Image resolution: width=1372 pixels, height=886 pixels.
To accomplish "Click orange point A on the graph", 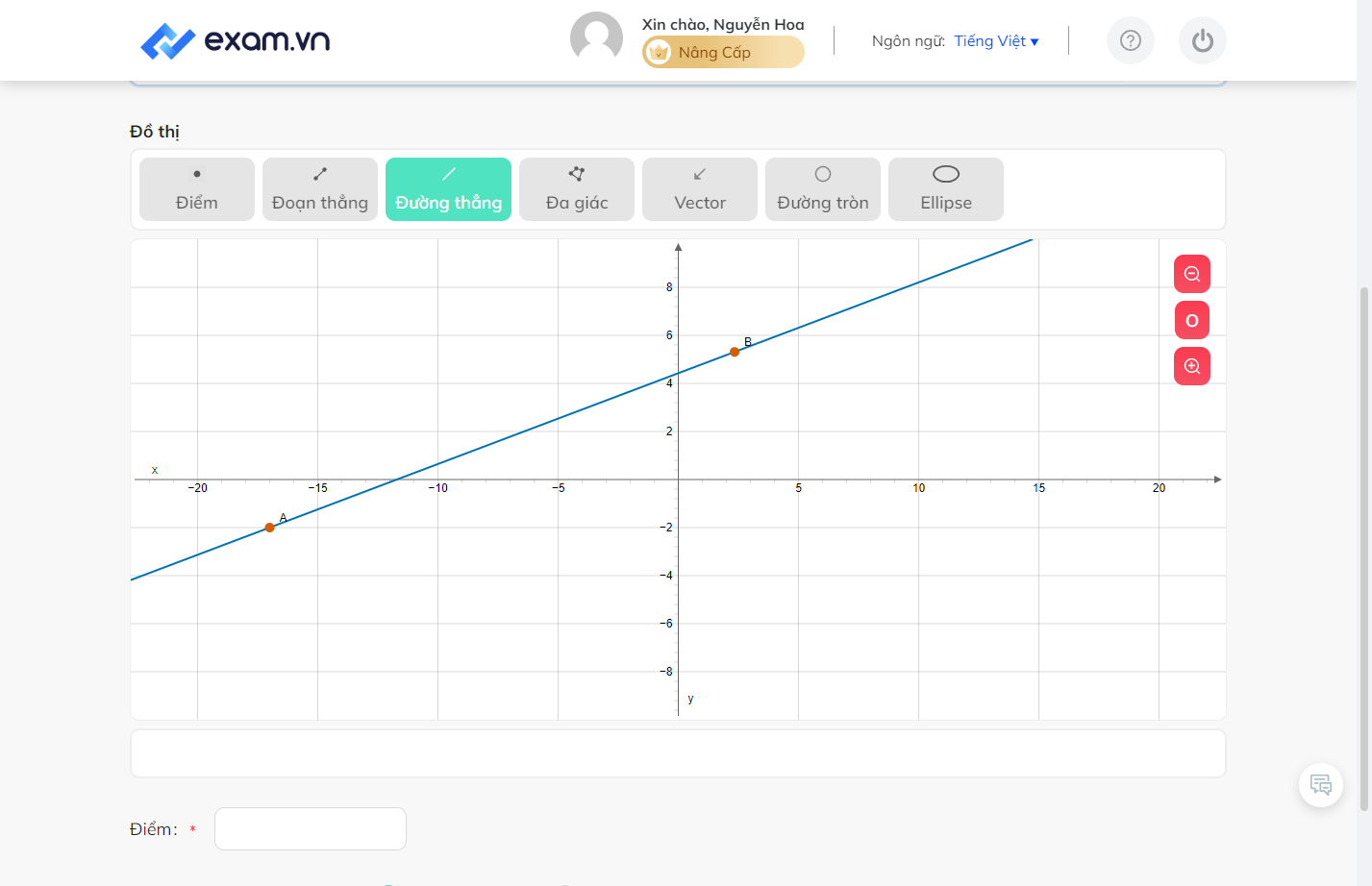I will 269,528.
